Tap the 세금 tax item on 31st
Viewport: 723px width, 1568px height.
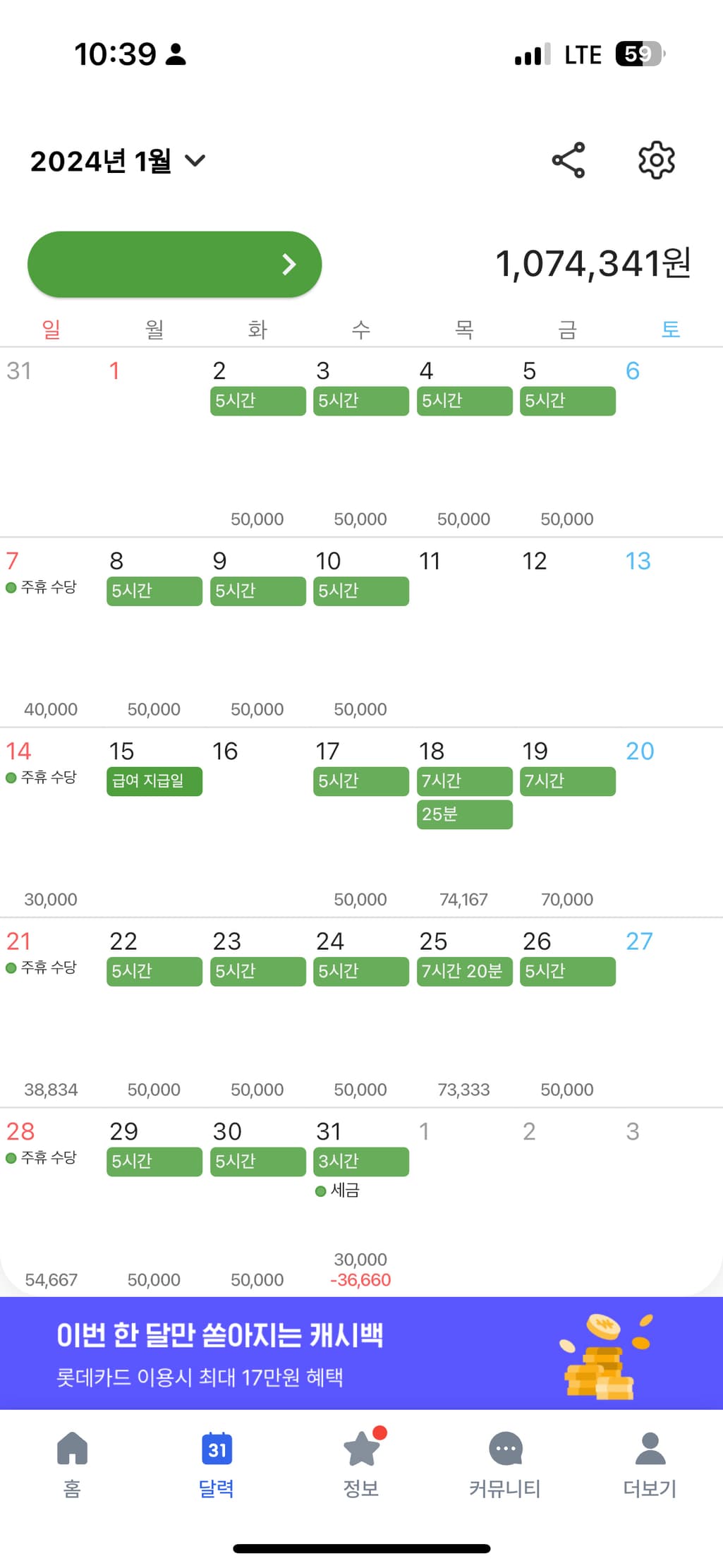(x=339, y=1191)
